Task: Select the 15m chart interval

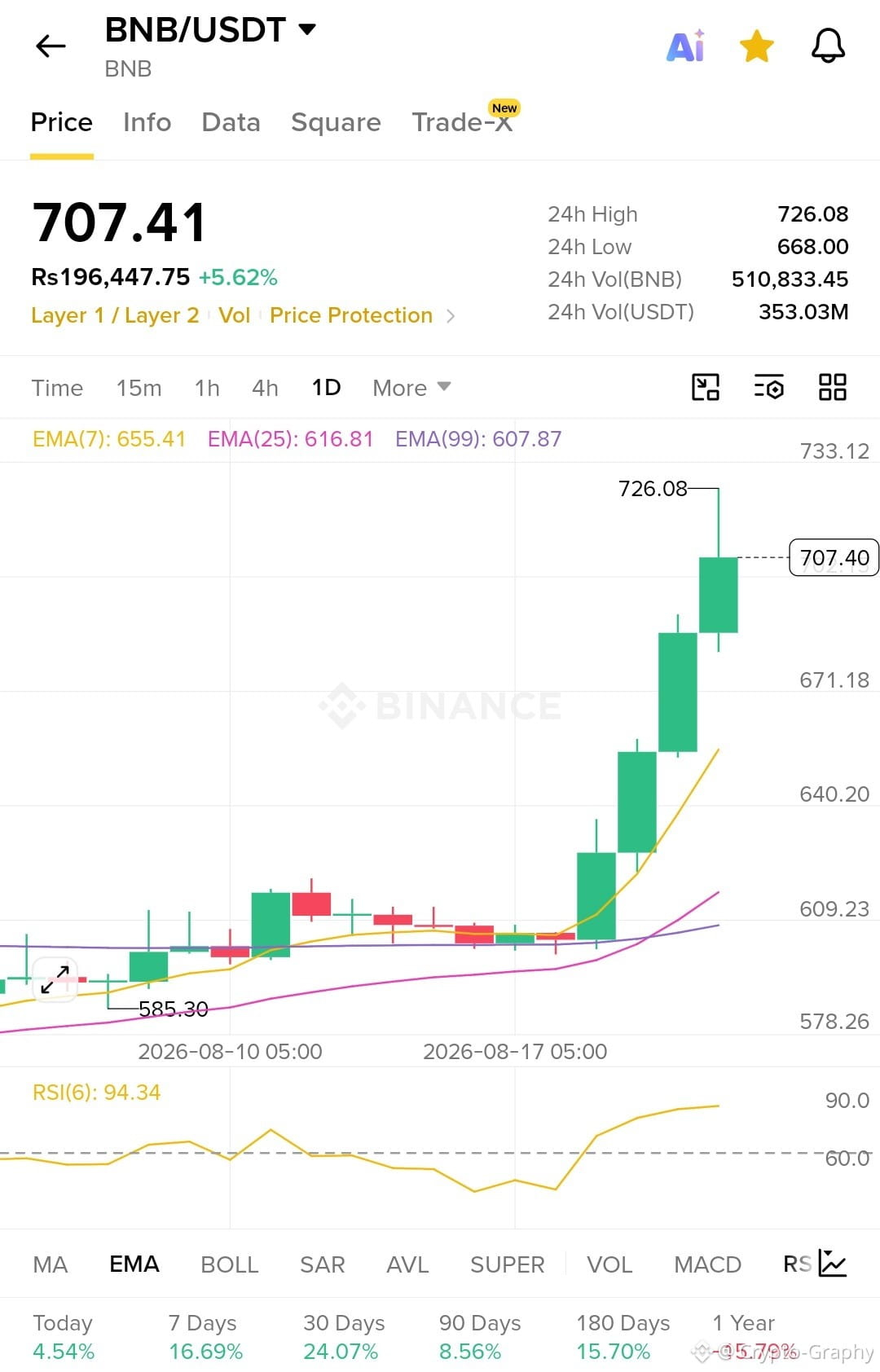Action: coord(139,388)
